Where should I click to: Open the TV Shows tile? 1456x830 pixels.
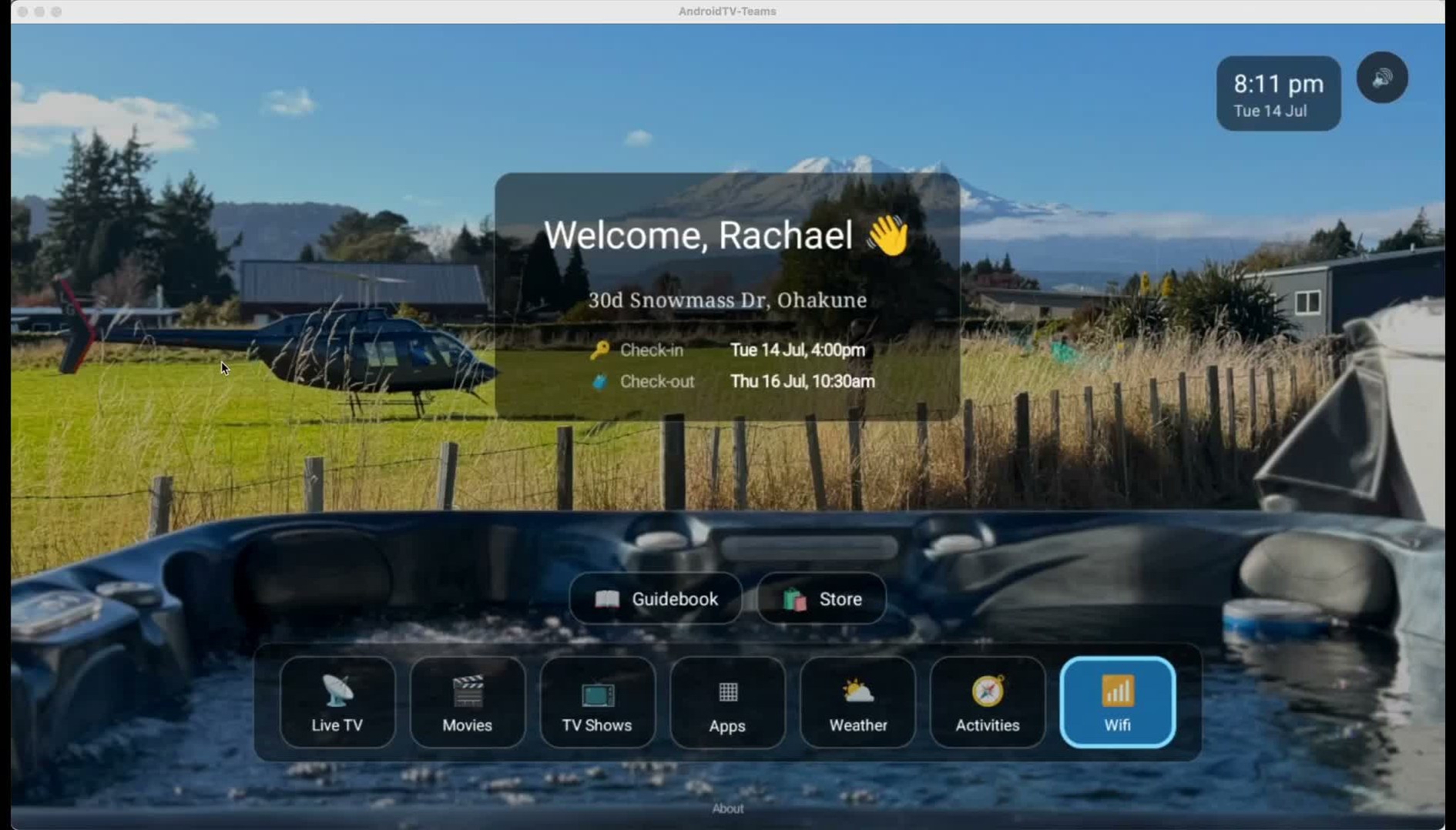click(597, 702)
